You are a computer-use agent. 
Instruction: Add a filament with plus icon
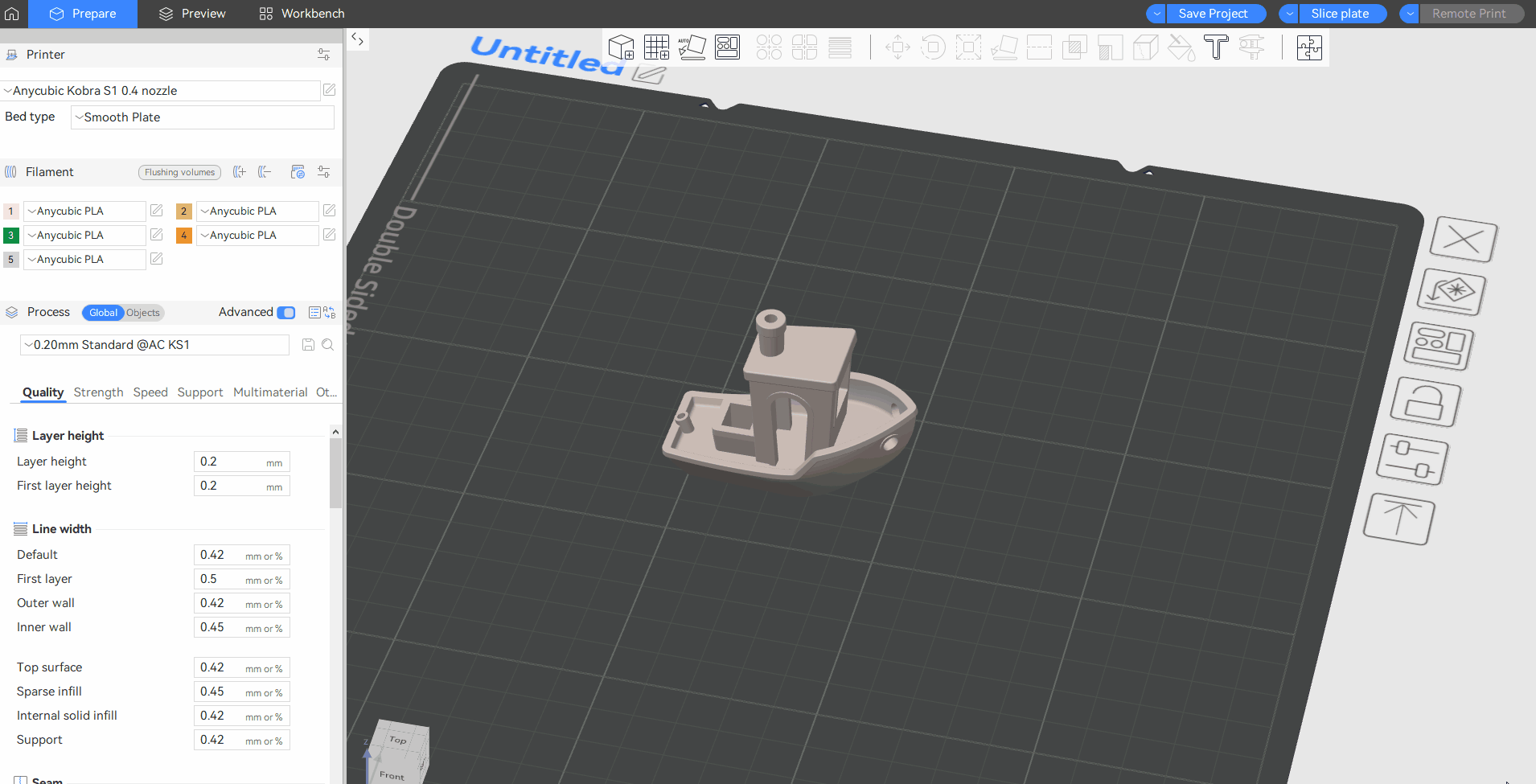point(239,172)
